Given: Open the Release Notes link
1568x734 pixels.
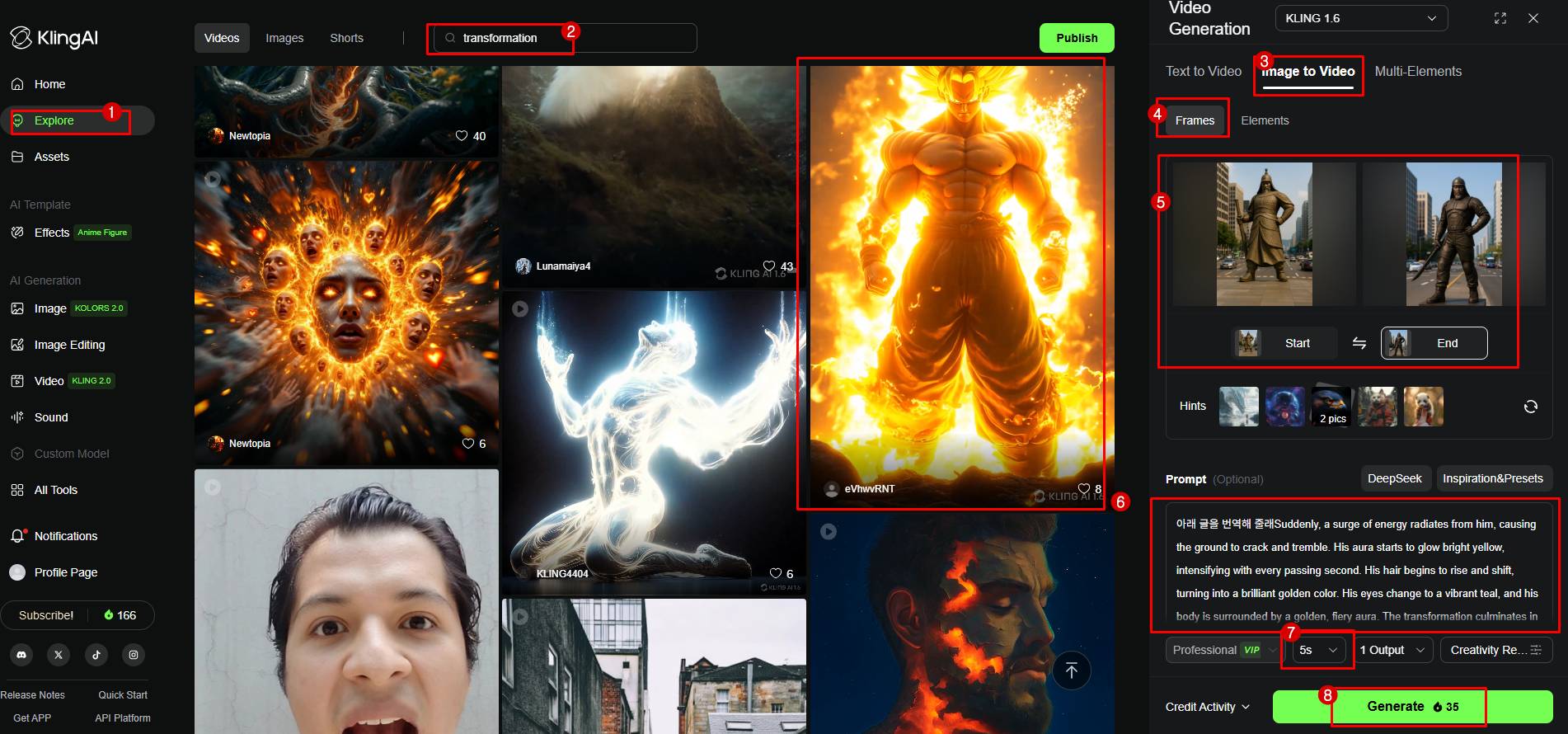Looking at the screenshot, I should 33,695.
